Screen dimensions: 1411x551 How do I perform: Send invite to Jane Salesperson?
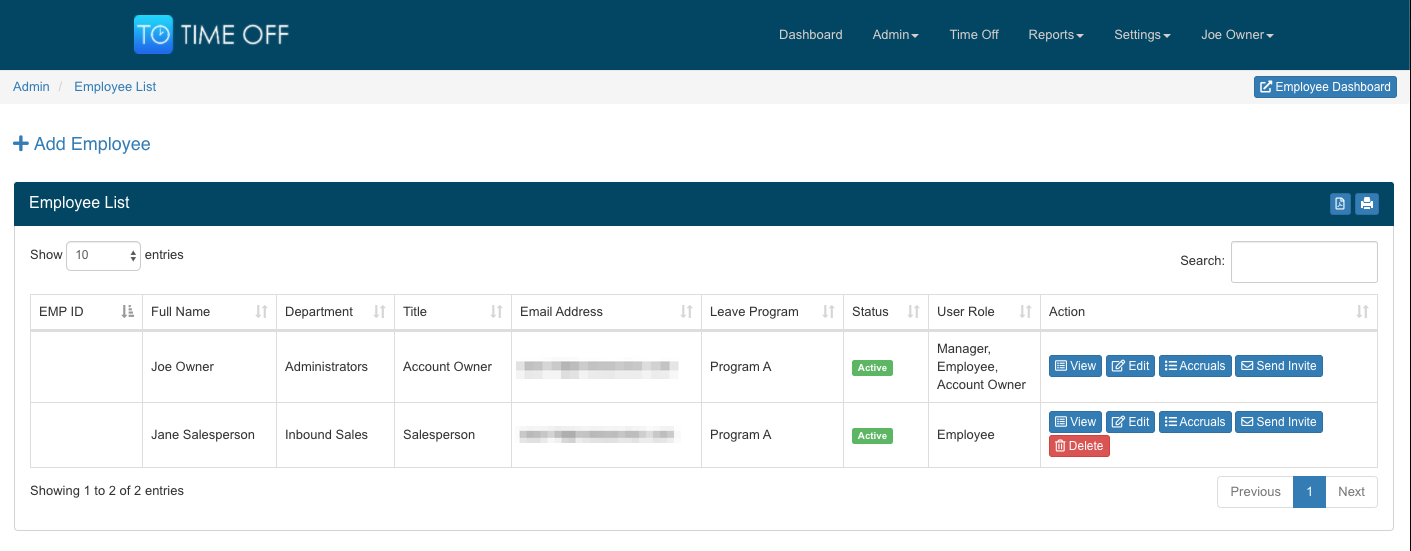click(1278, 422)
